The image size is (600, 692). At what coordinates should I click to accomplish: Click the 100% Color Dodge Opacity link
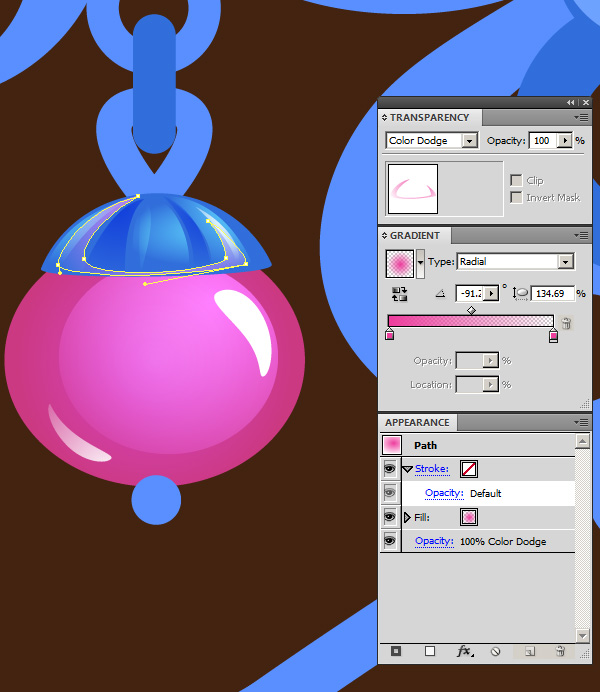[434, 541]
